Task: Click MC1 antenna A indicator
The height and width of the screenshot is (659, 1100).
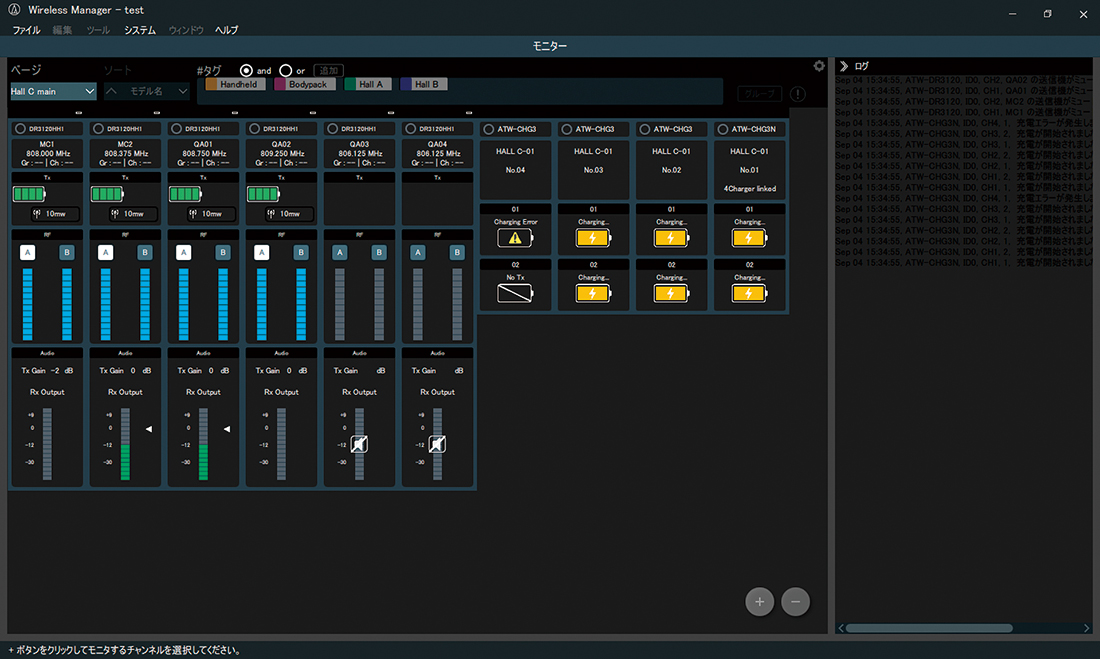Action: tap(27, 253)
